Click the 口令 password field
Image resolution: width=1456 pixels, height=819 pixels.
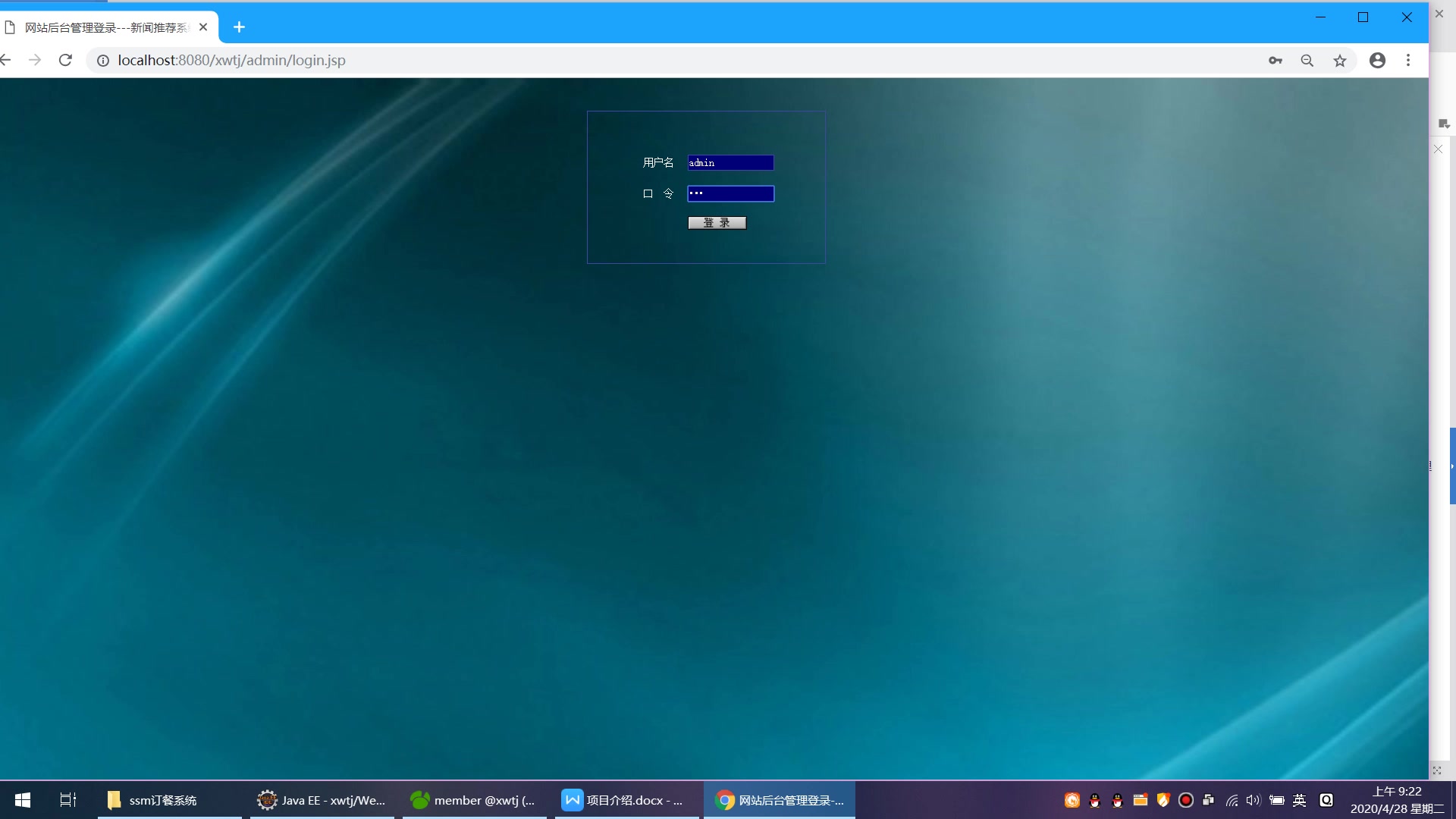[x=730, y=193]
